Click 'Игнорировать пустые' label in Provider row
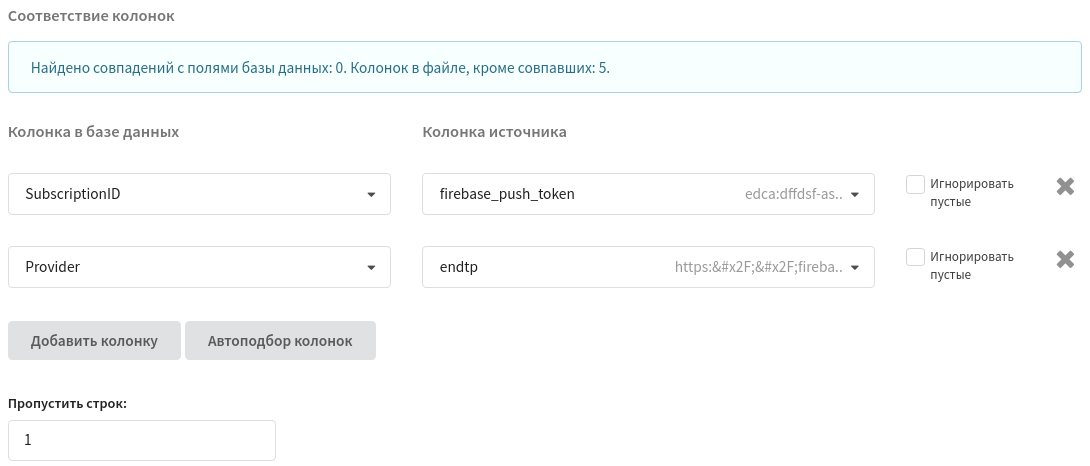Image resolution: width=1090 pixels, height=466 pixels. [972, 265]
